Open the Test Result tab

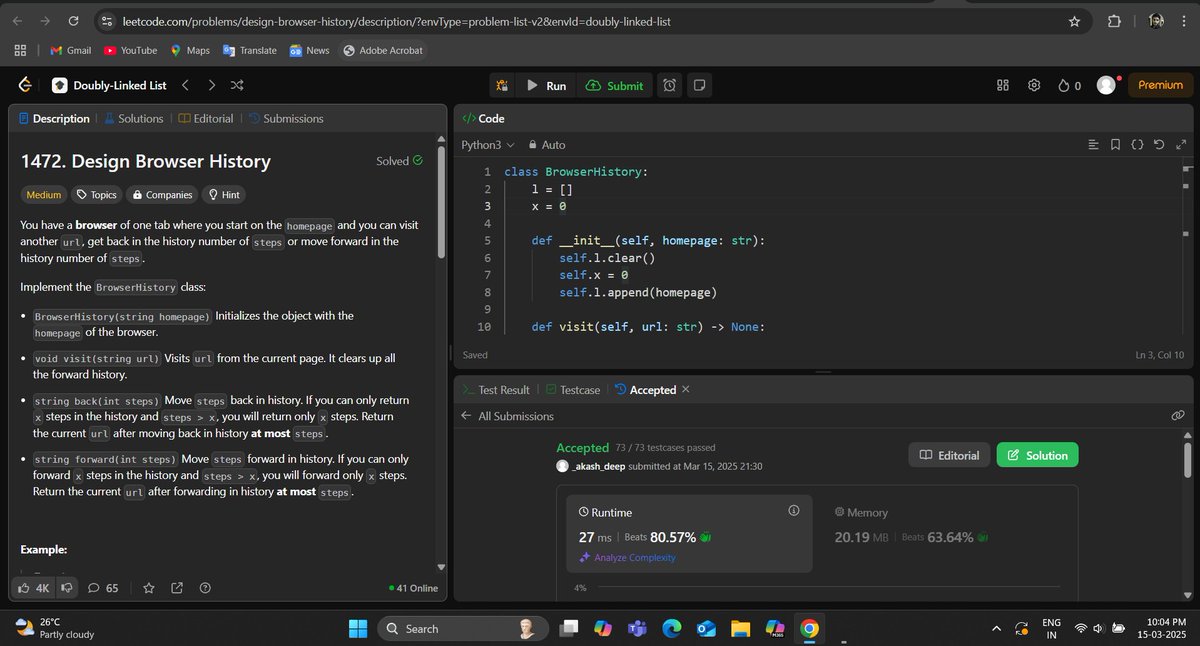(x=496, y=390)
